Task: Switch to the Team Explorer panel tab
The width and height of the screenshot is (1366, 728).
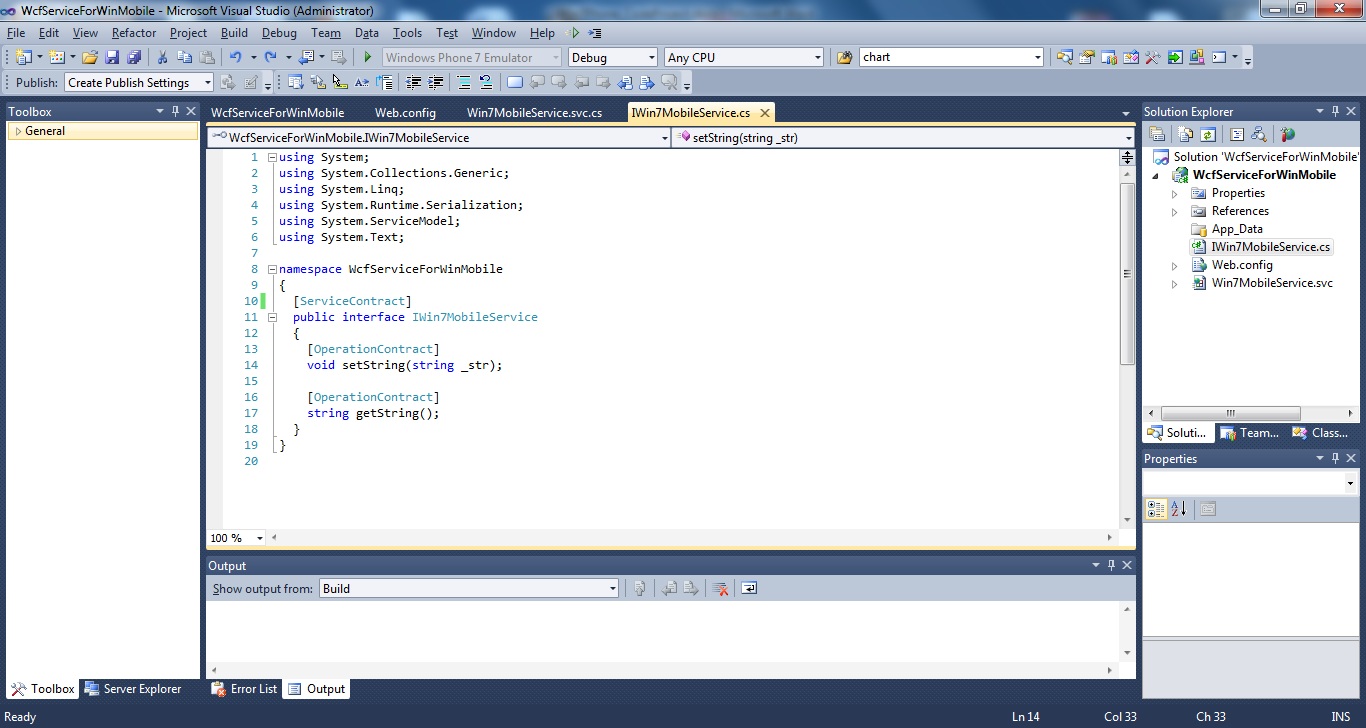Action: point(1250,433)
